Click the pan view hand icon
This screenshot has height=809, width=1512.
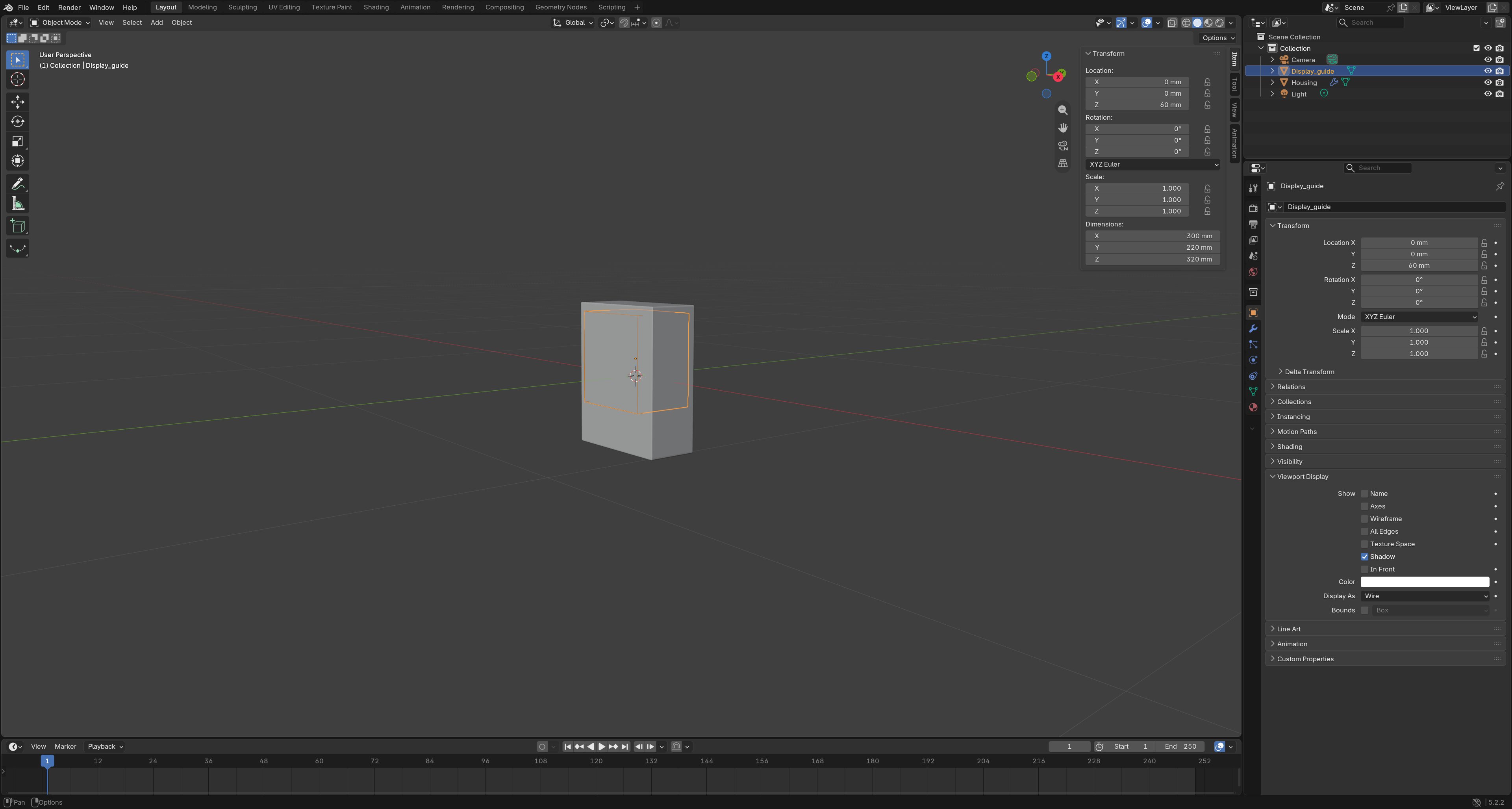click(x=1062, y=128)
